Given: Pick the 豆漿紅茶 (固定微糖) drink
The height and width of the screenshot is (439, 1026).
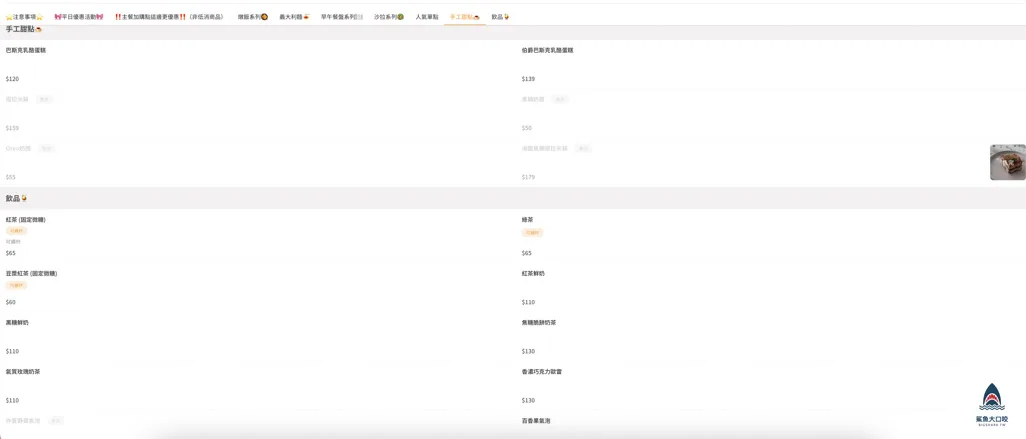Looking at the screenshot, I should pos(31,273).
